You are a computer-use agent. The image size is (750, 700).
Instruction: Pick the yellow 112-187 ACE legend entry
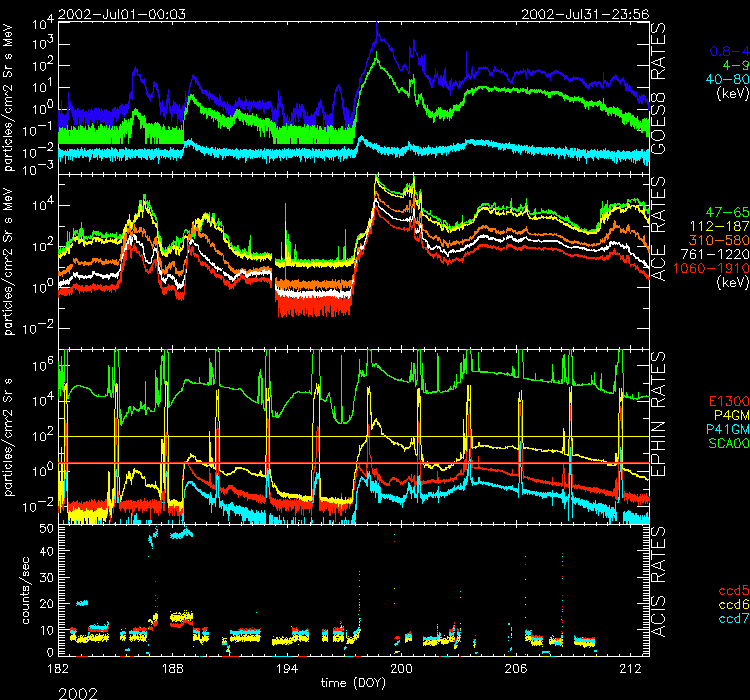(x=721, y=227)
